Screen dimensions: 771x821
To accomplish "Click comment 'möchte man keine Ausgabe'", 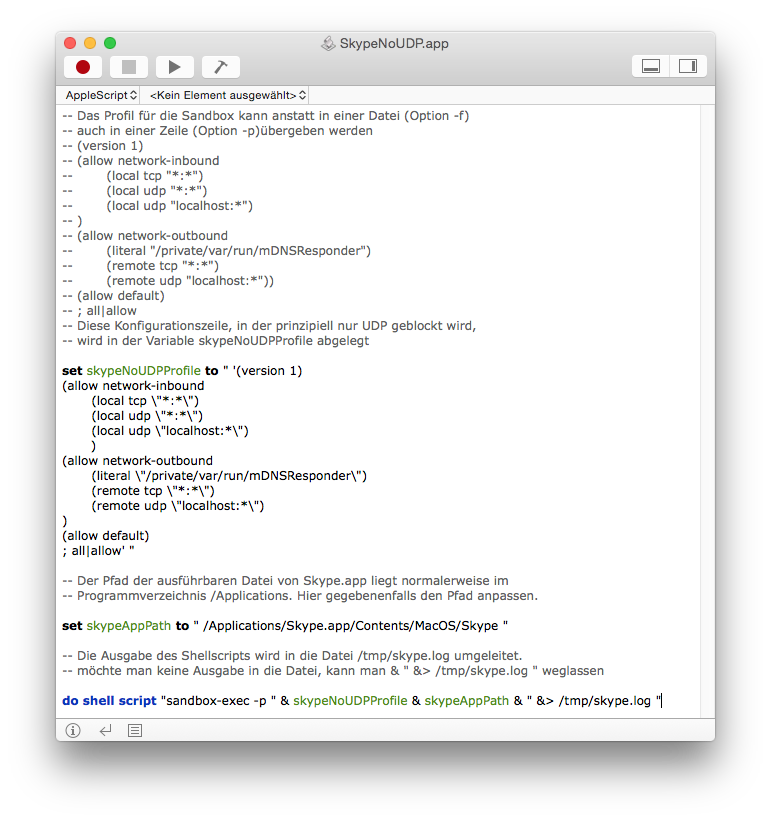I will point(333,671).
